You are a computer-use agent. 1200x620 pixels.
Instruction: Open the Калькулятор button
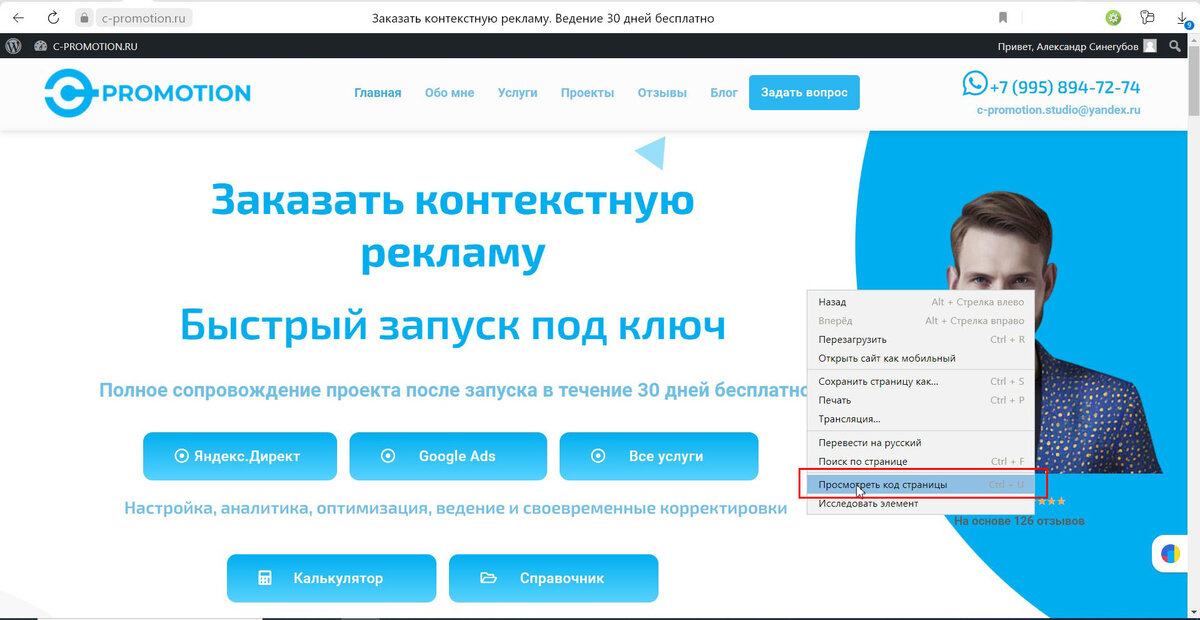[331, 578]
